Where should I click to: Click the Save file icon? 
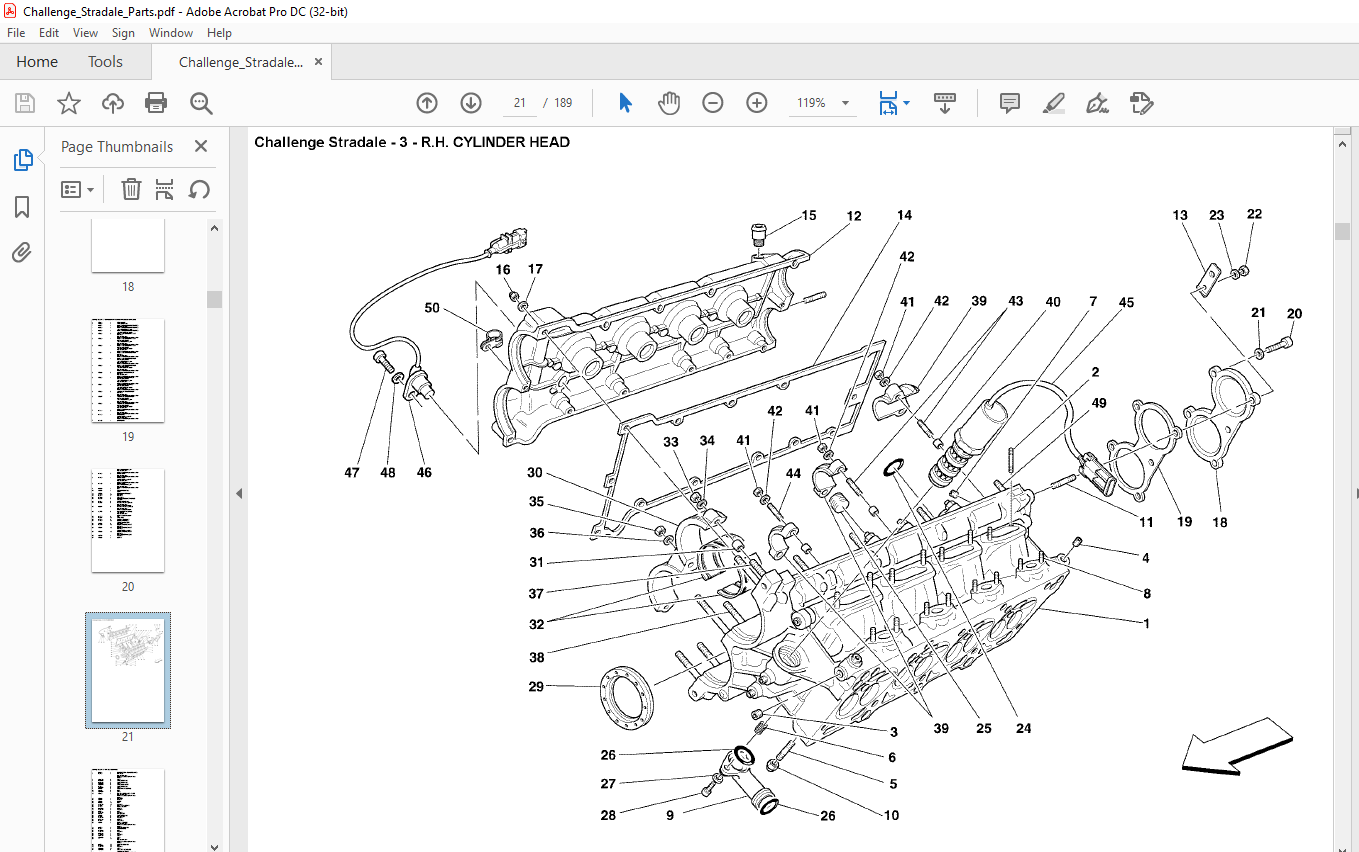24,103
